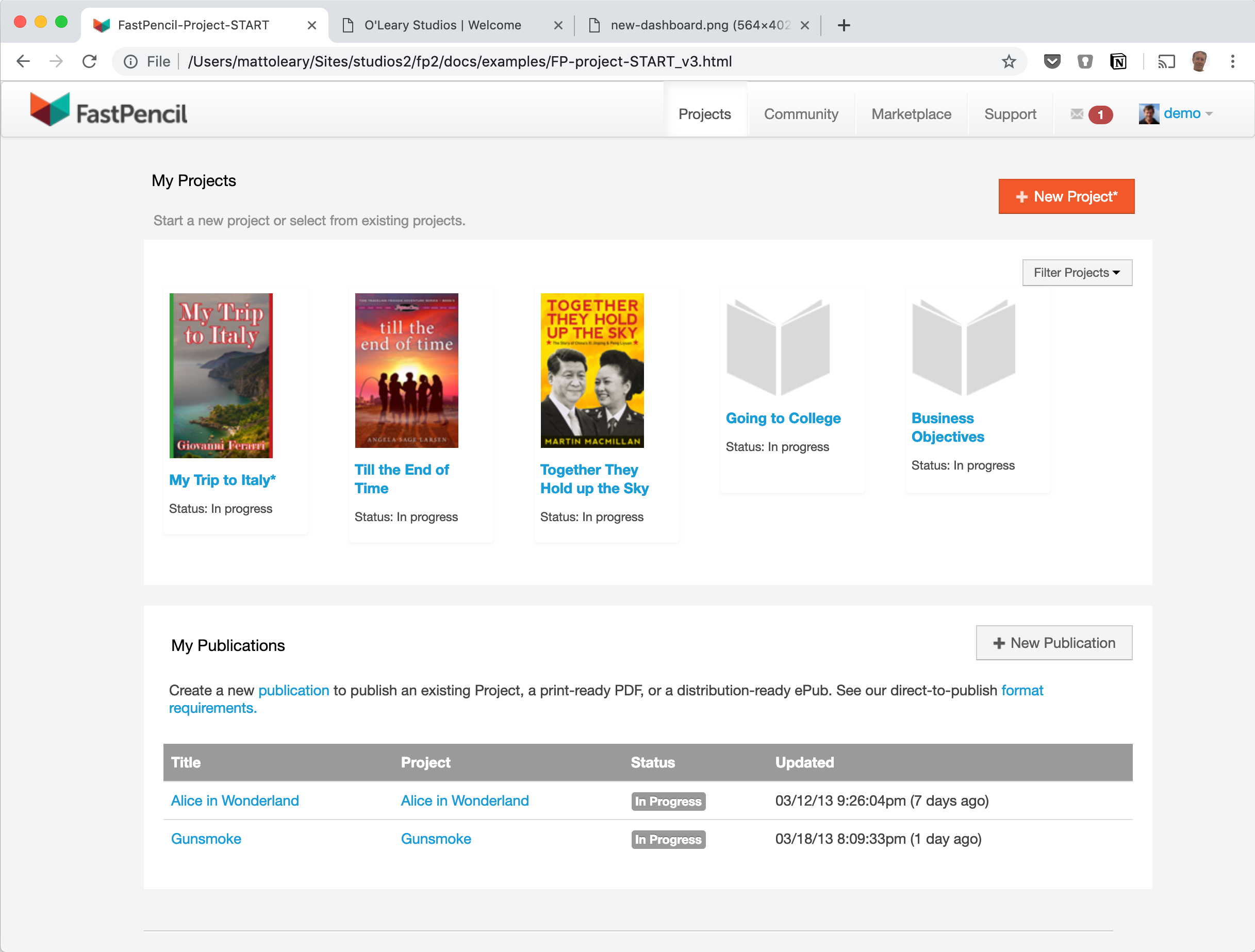Bookmark this page with star icon
The width and height of the screenshot is (1255, 952).
pos(1008,61)
